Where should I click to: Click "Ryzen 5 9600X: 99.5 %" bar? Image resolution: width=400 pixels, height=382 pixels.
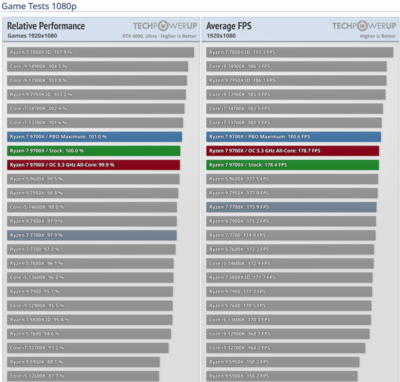[93, 179]
